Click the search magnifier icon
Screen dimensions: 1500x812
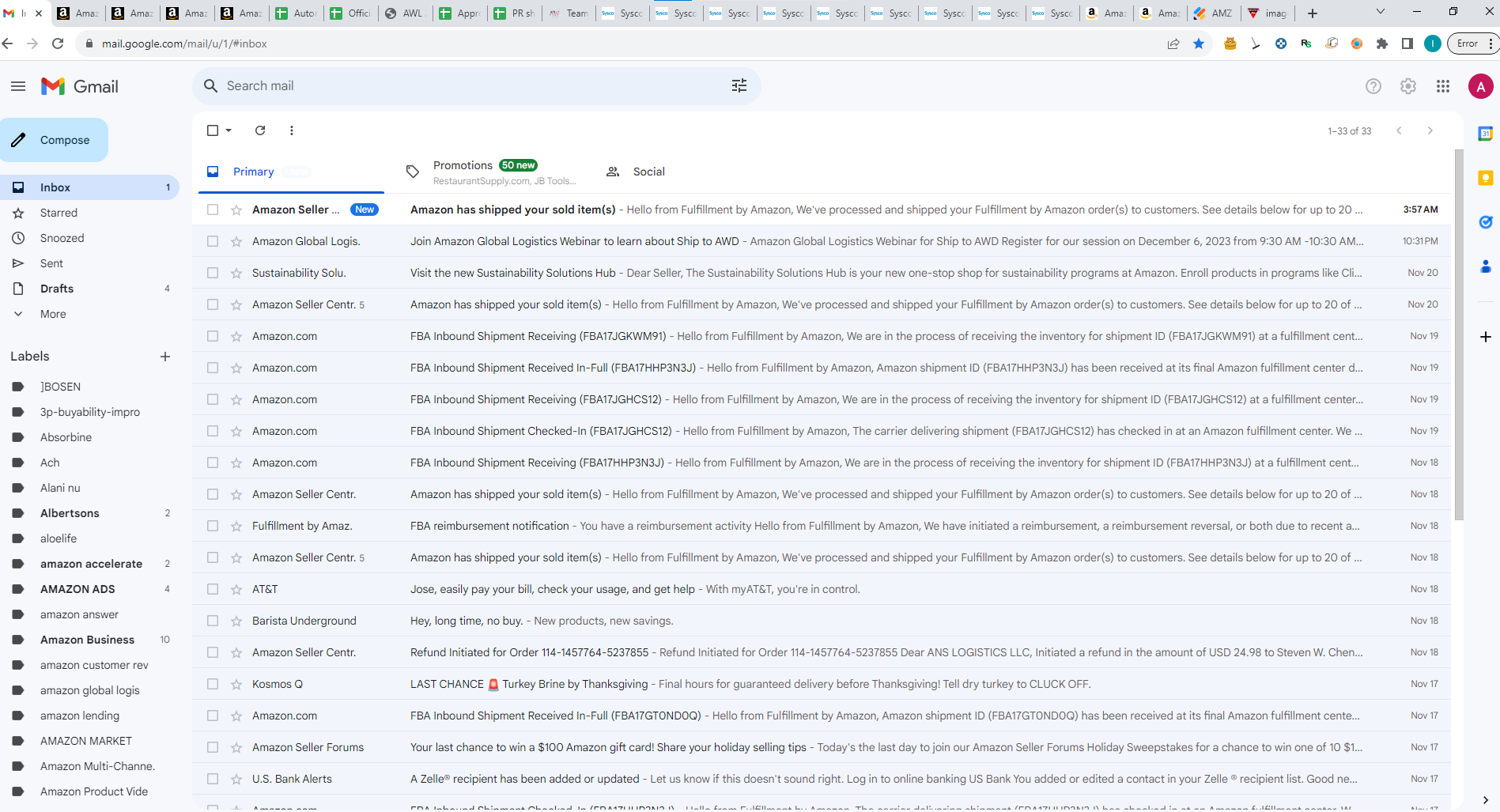[210, 85]
